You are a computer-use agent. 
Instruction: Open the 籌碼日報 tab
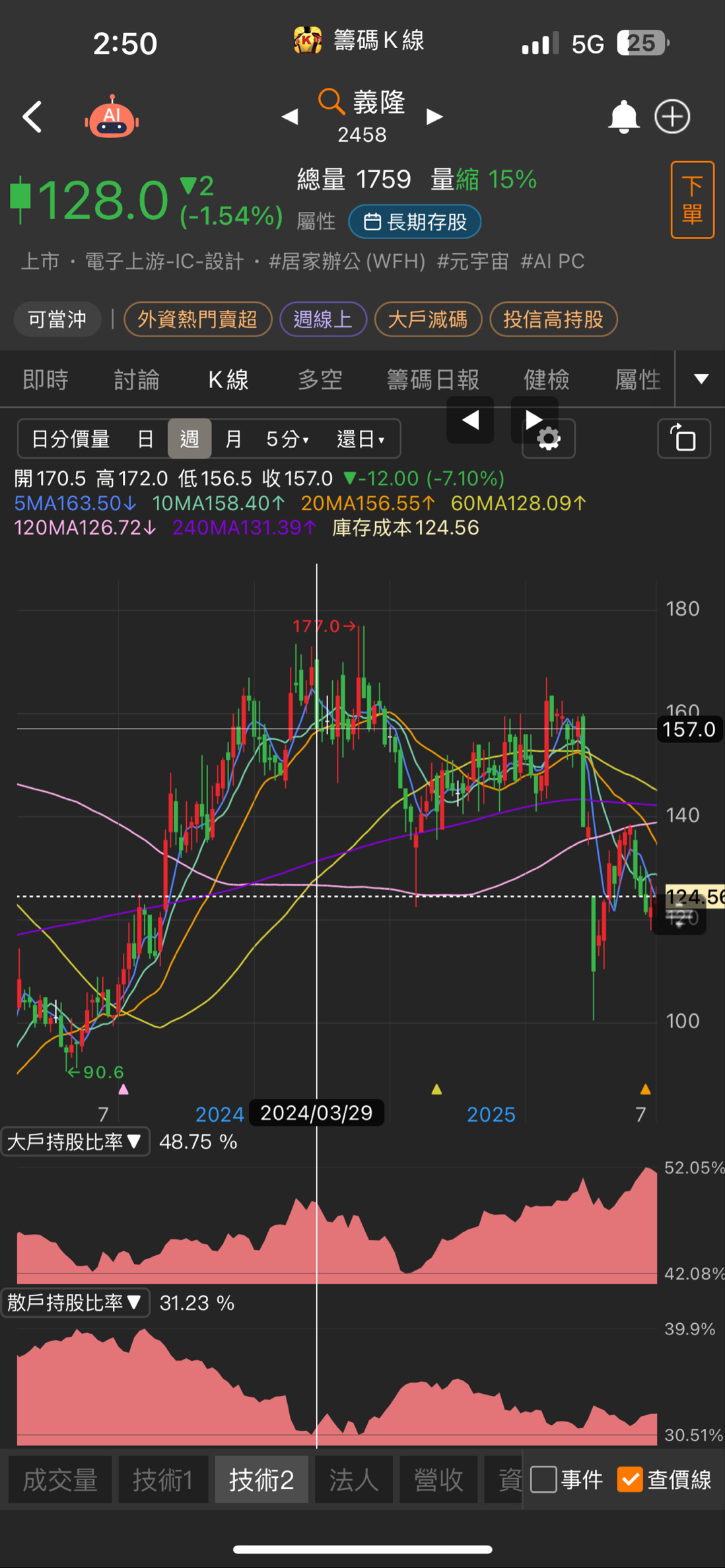click(433, 379)
